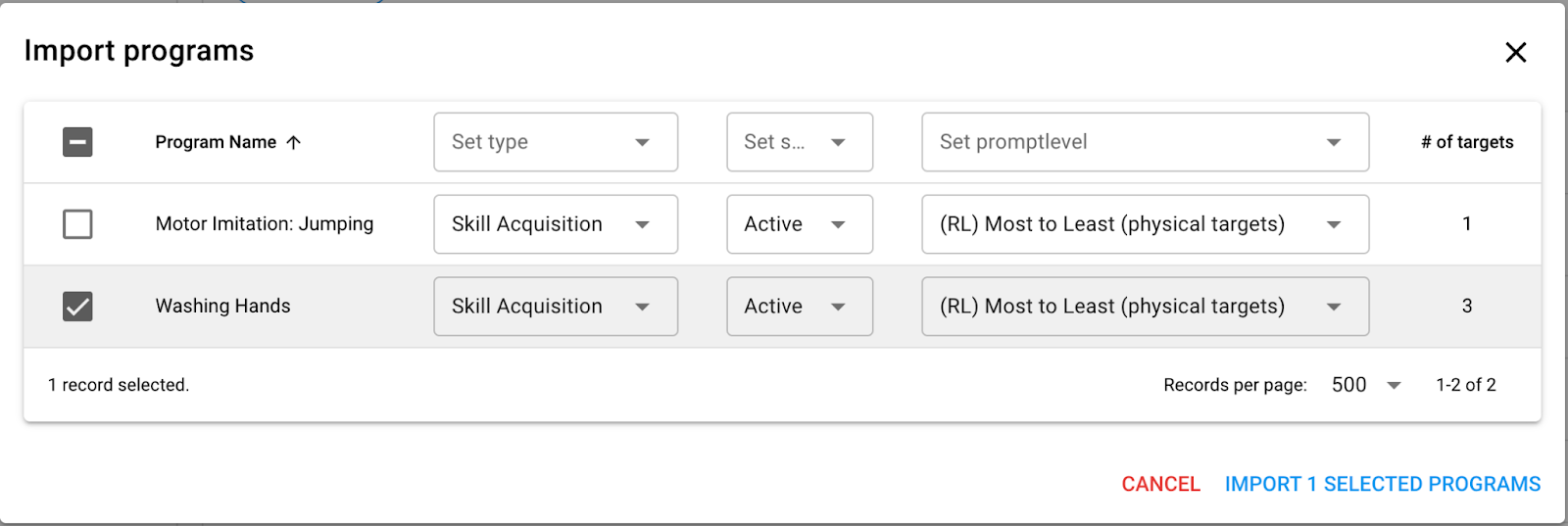Click the CANCEL button
This screenshot has height=526, width=1568.
point(1160,484)
